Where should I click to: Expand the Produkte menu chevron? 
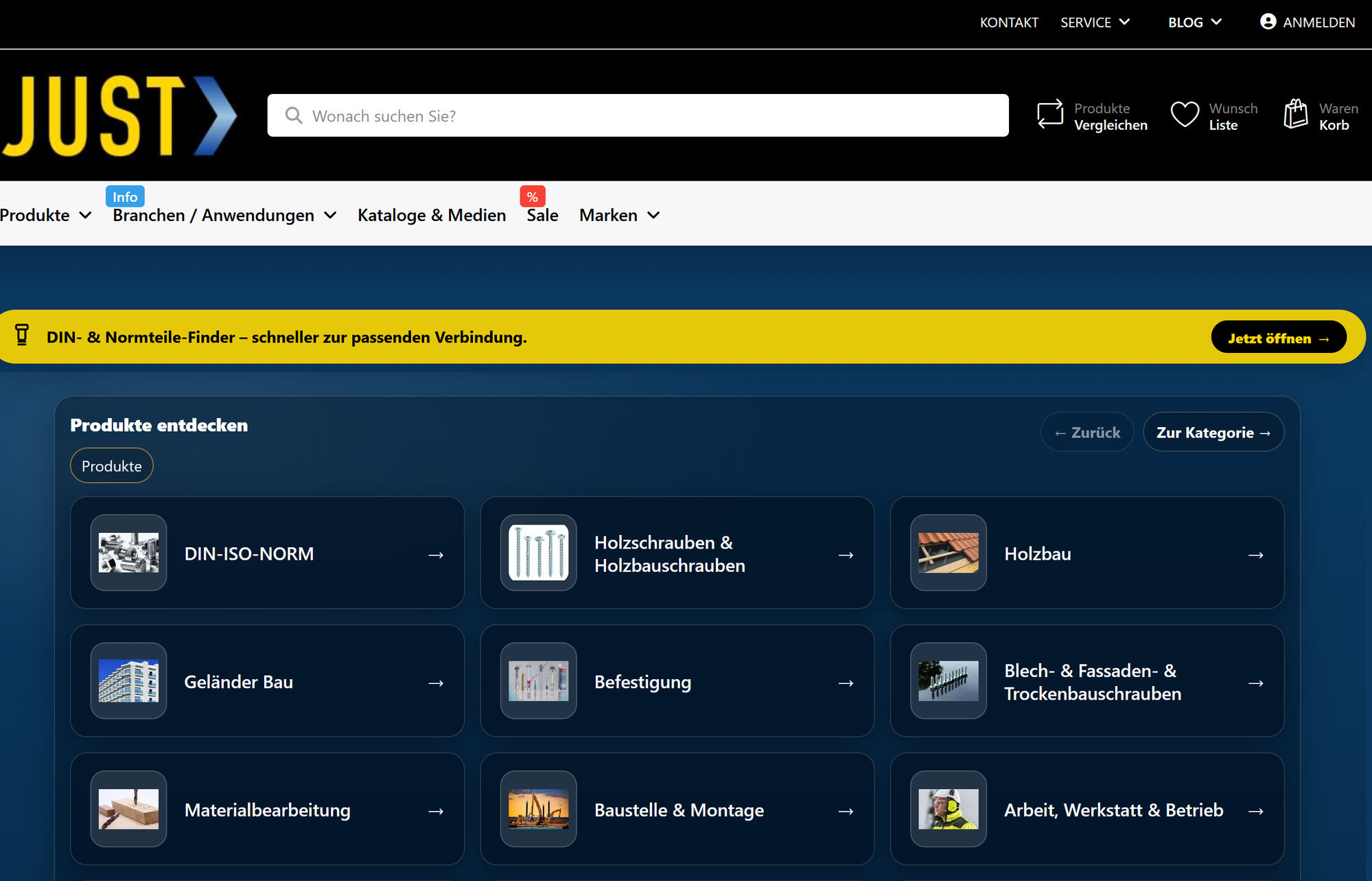pyautogui.click(x=85, y=215)
